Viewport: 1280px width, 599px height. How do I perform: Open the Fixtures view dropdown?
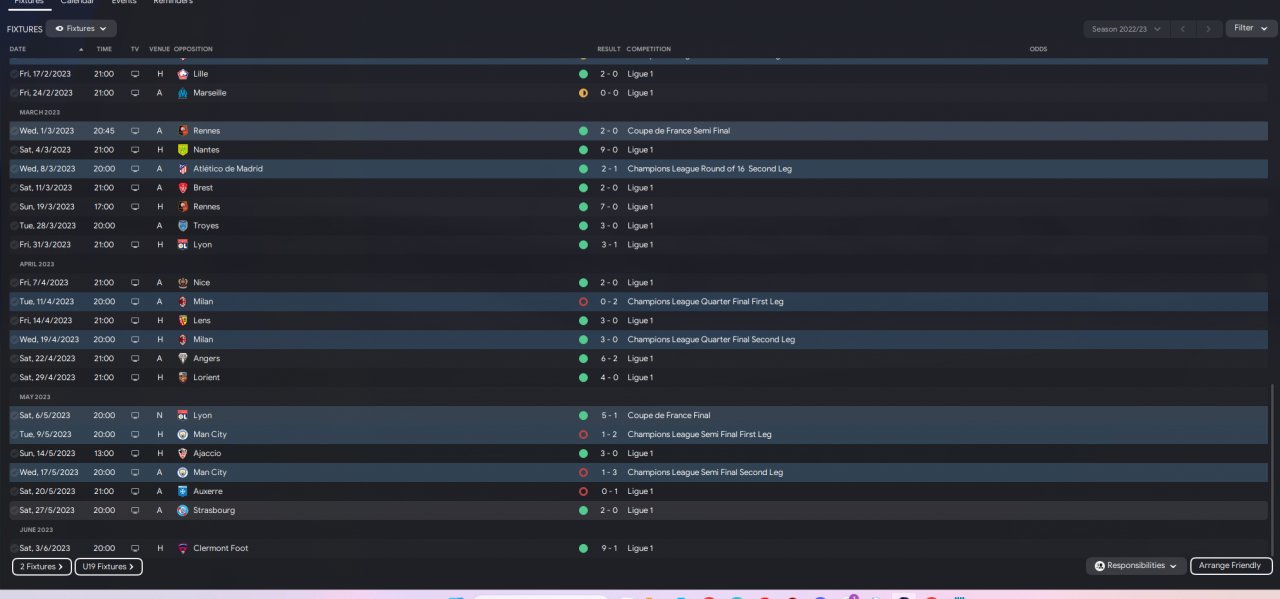[x=81, y=29]
